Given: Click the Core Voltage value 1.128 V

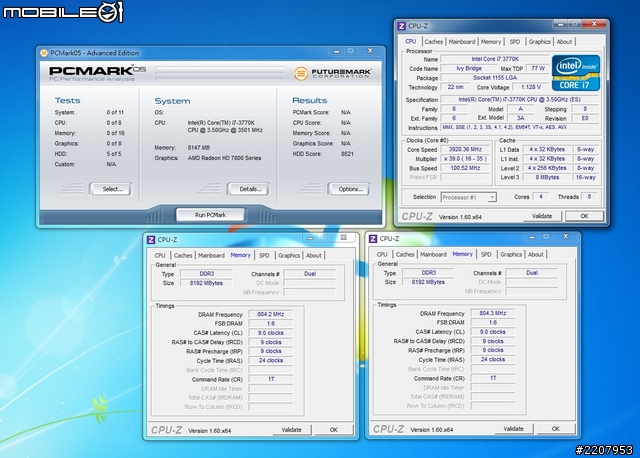Looking at the screenshot, I should click(531, 87).
